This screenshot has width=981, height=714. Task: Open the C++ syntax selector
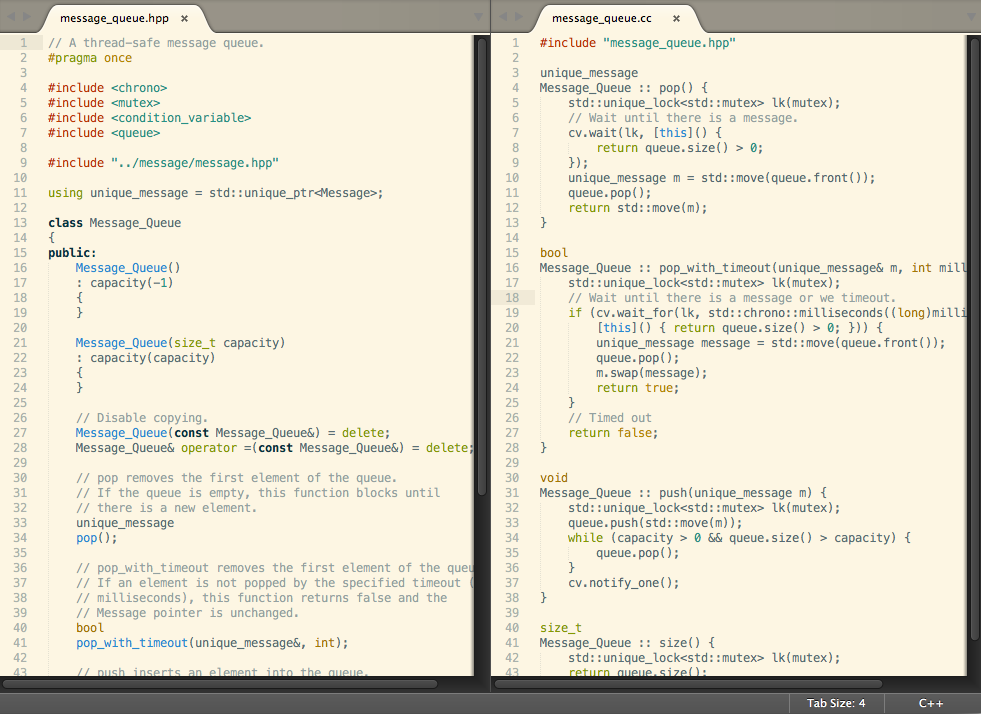tap(930, 703)
